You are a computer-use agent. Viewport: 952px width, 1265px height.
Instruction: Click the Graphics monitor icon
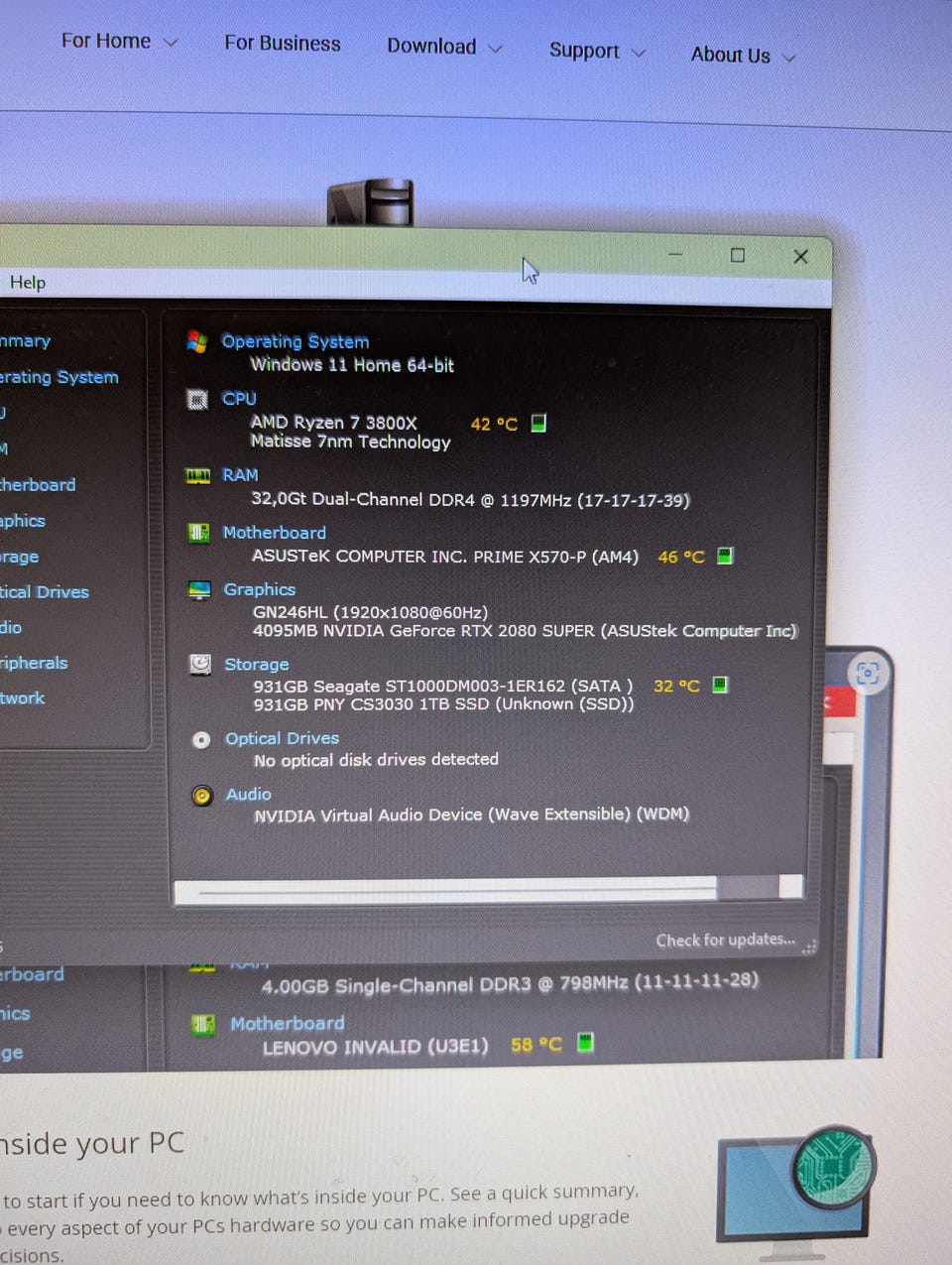(199, 590)
